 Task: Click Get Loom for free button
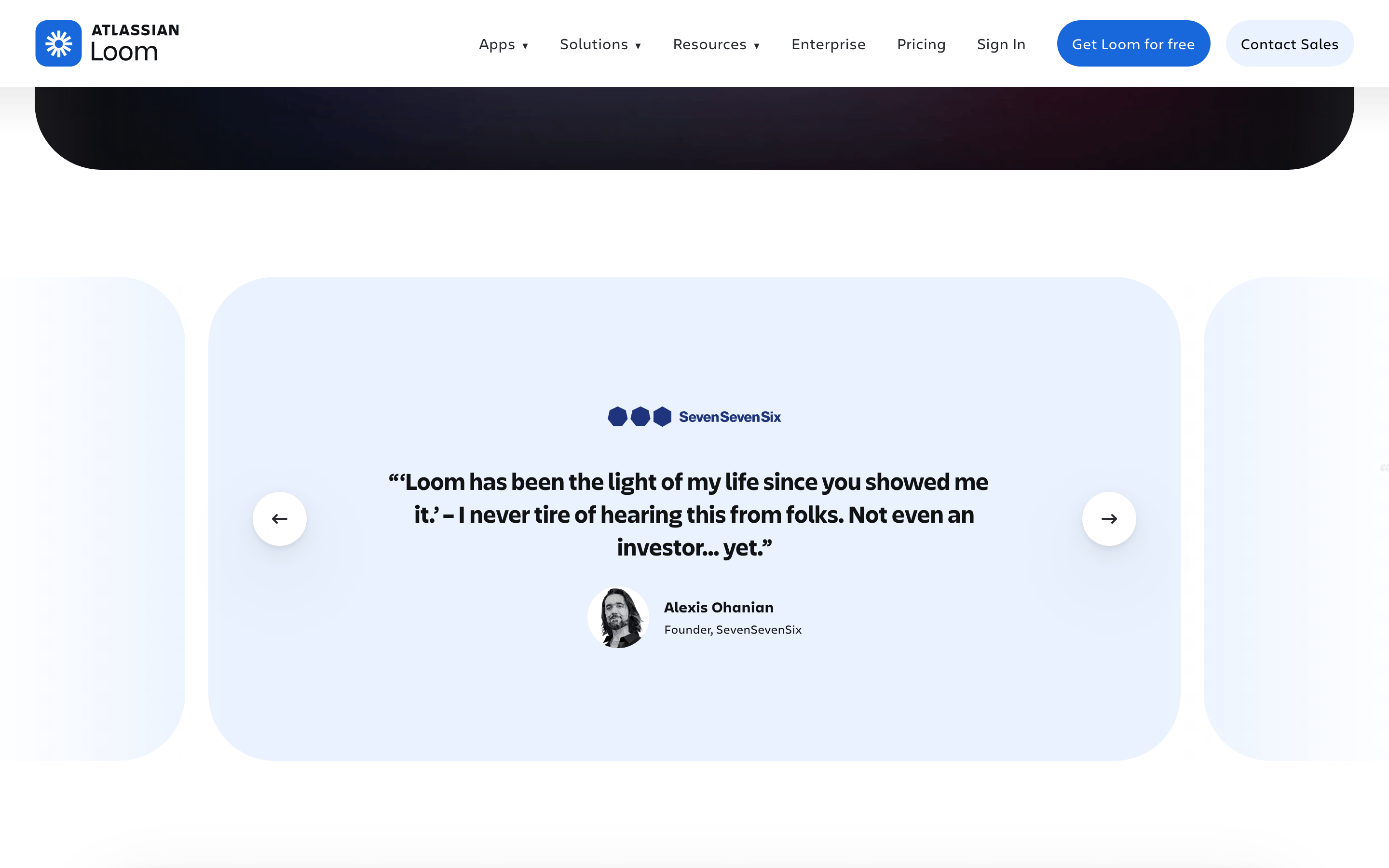tap(1133, 43)
